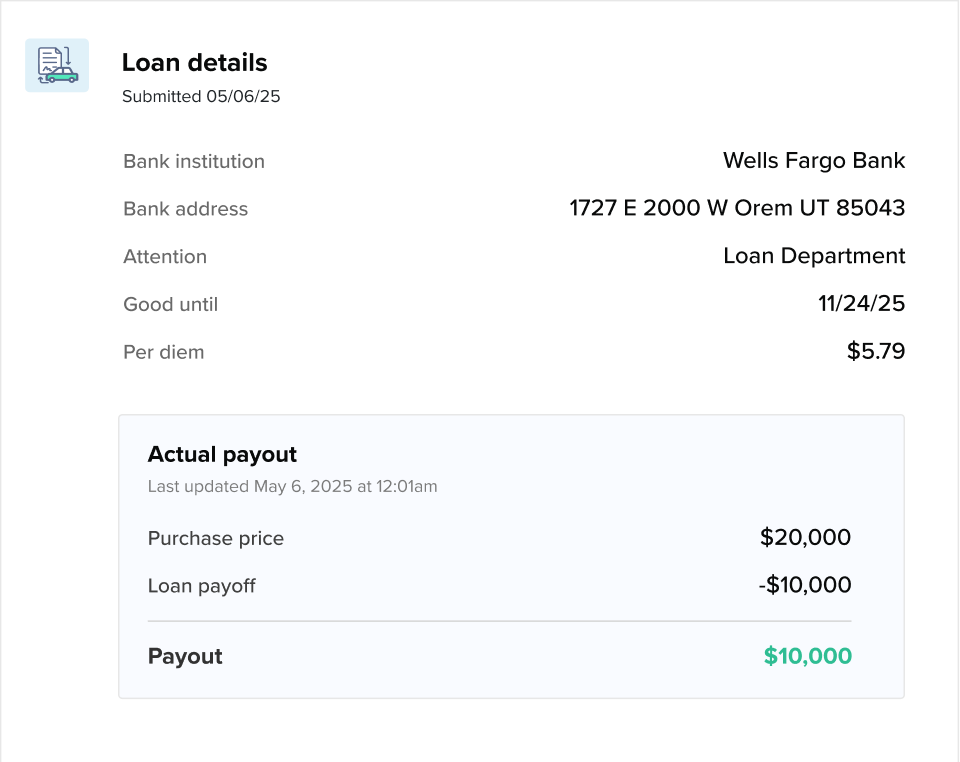960x762 pixels.
Task: Select the last updated timestamp text
Action: tap(292, 486)
